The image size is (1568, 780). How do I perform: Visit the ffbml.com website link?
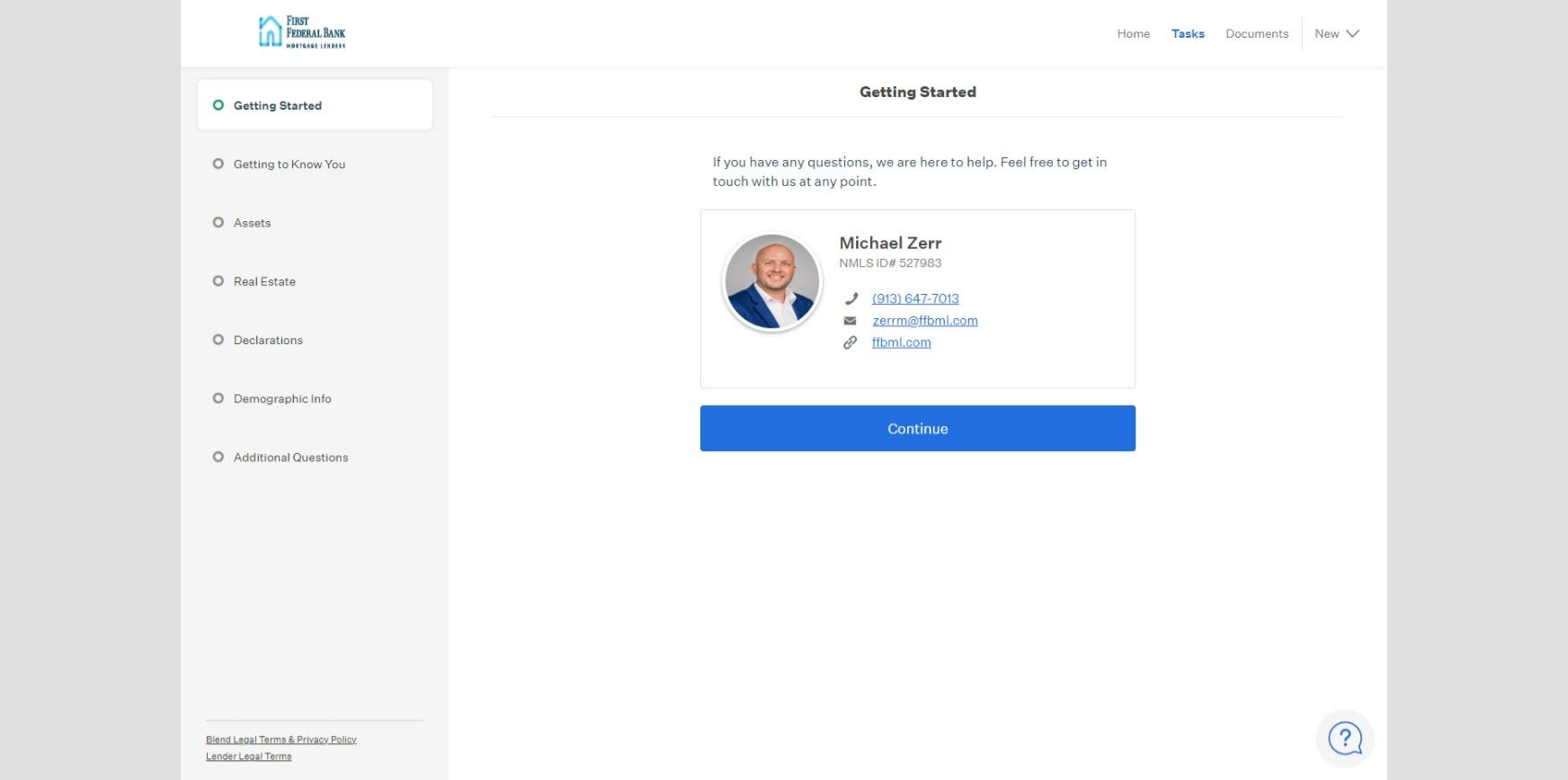[x=901, y=342]
